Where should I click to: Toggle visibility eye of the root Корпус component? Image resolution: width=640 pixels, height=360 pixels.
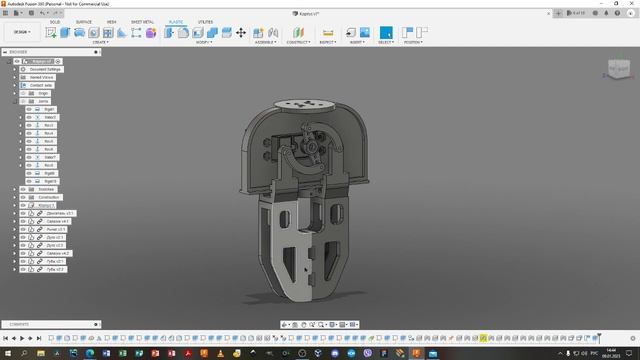point(17,61)
